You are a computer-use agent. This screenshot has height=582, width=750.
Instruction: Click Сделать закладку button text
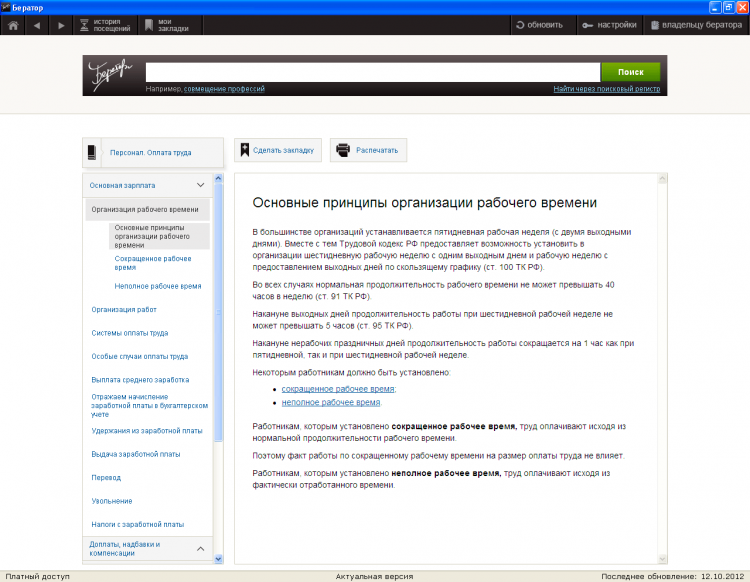point(283,150)
